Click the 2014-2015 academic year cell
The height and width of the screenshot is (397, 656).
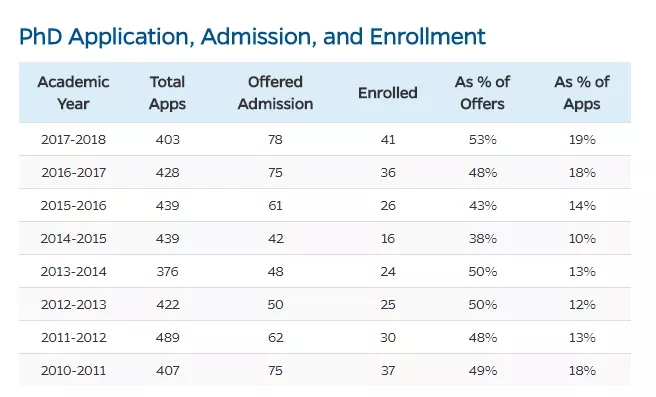click(74, 238)
